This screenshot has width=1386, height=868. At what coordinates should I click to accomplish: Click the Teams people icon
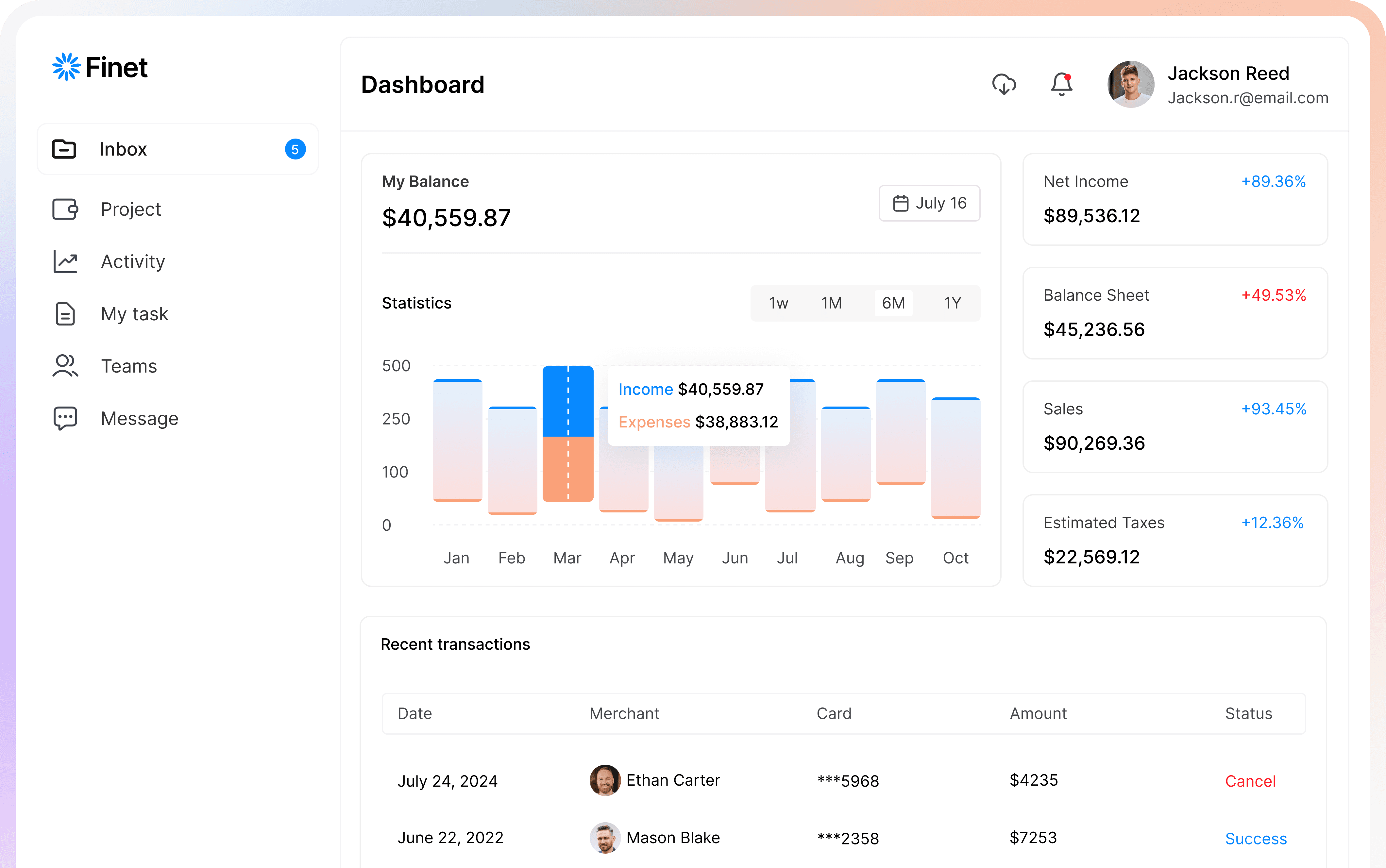point(65,366)
